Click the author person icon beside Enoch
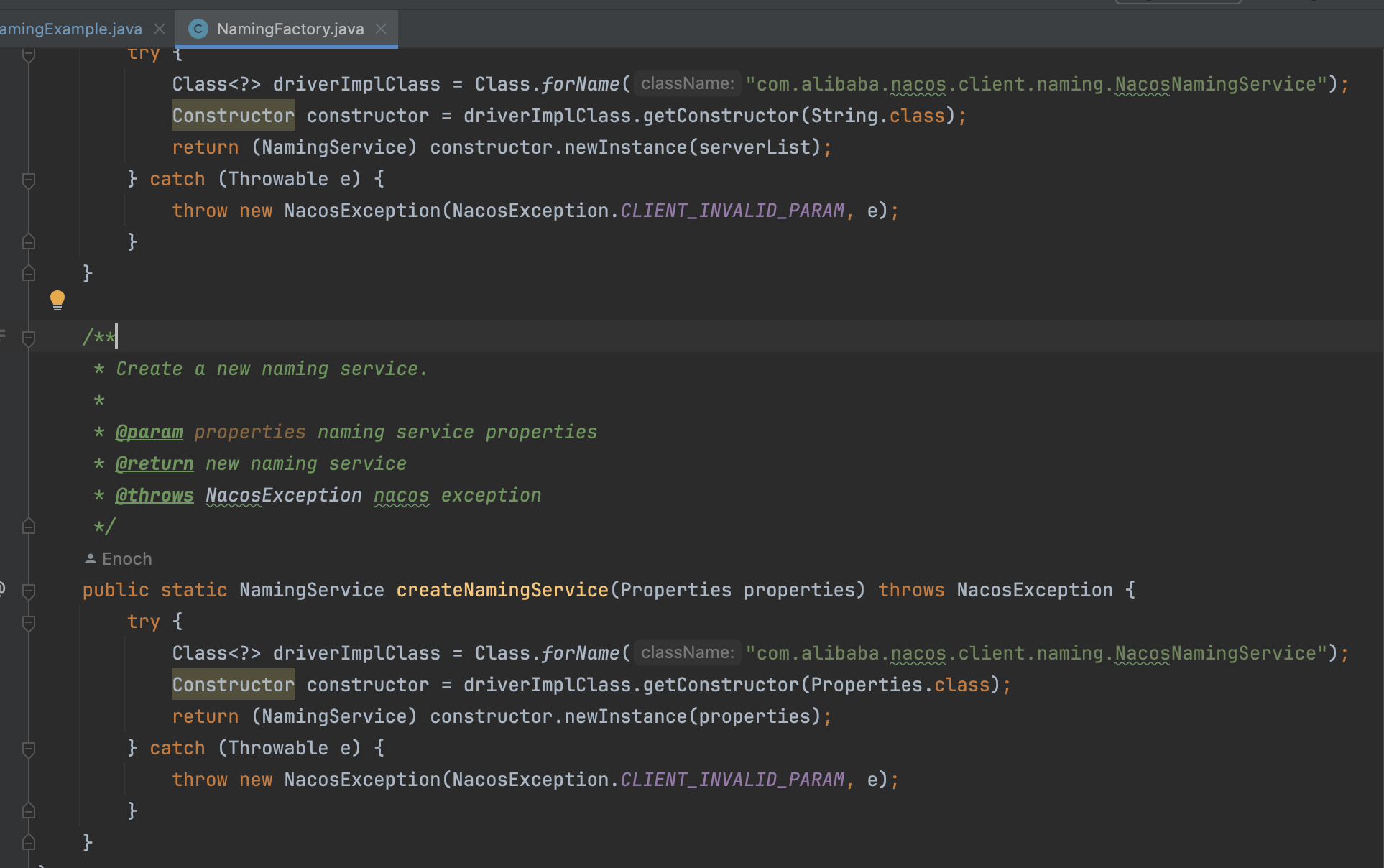This screenshot has width=1384, height=868. tap(91, 558)
